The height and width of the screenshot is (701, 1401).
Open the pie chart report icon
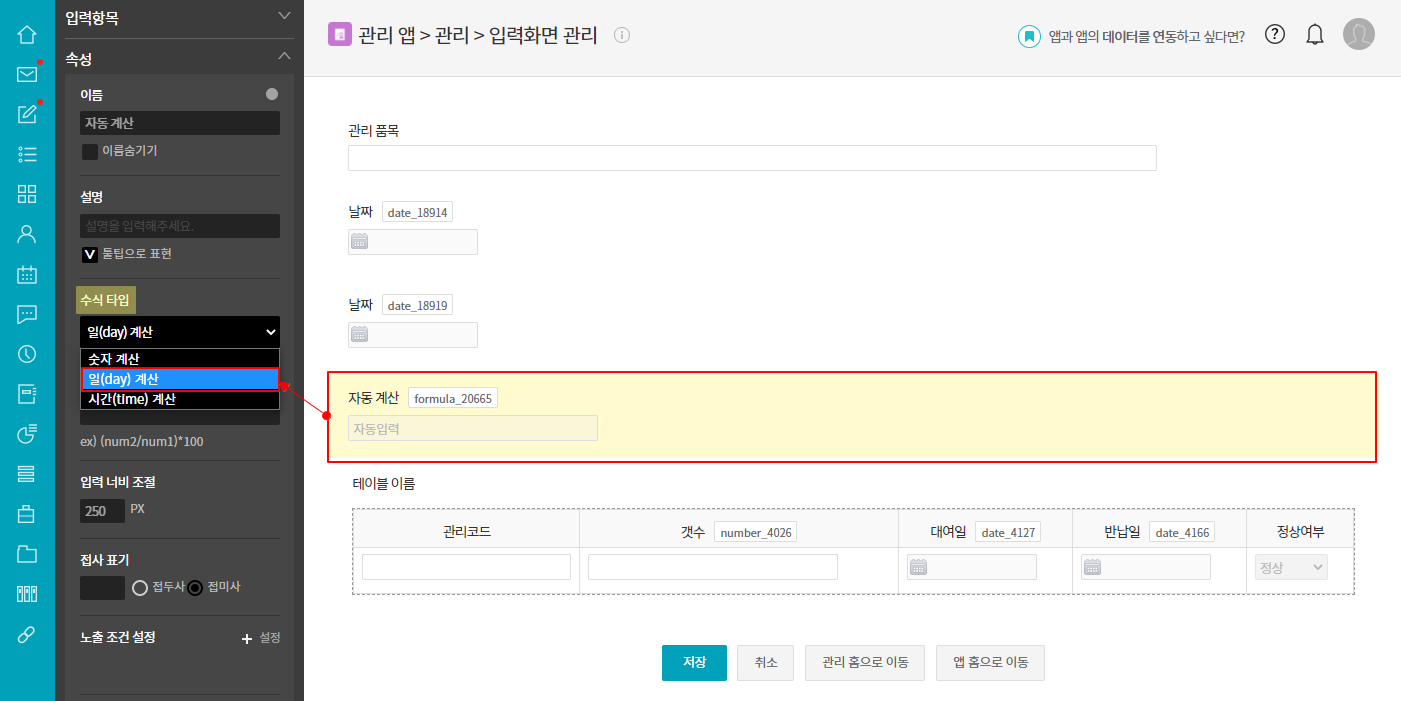(x=27, y=434)
